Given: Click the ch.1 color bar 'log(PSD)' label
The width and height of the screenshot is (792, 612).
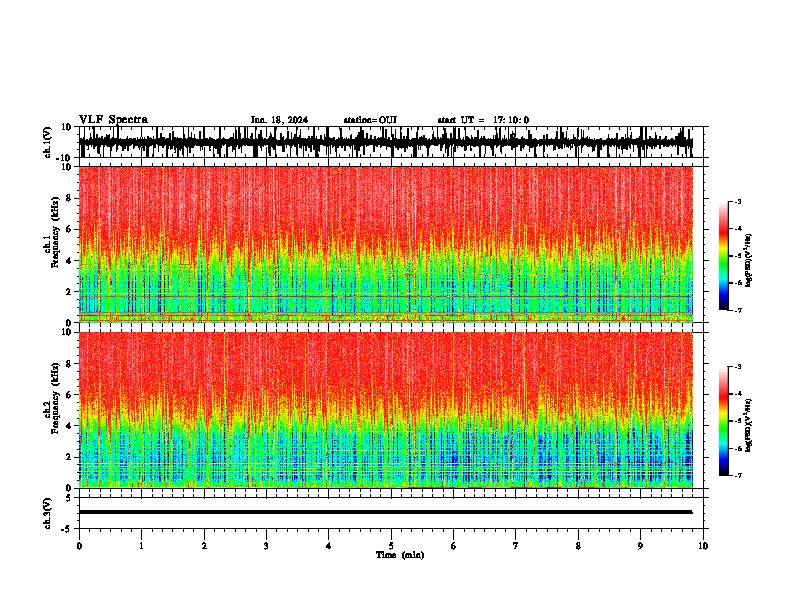Looking at the screenshot, I should pyautogui.click(x=749, y=261).
